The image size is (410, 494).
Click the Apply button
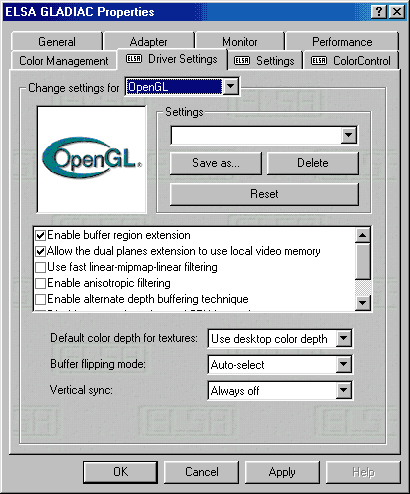click(282, 472)
